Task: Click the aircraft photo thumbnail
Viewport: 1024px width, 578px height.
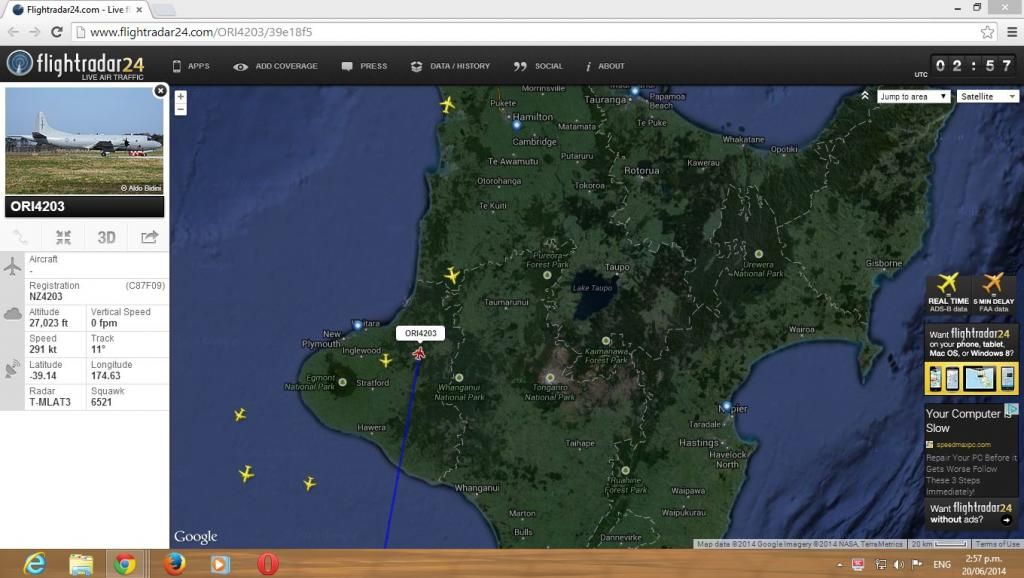Action: pyautogui.click(x=84, y=140)
